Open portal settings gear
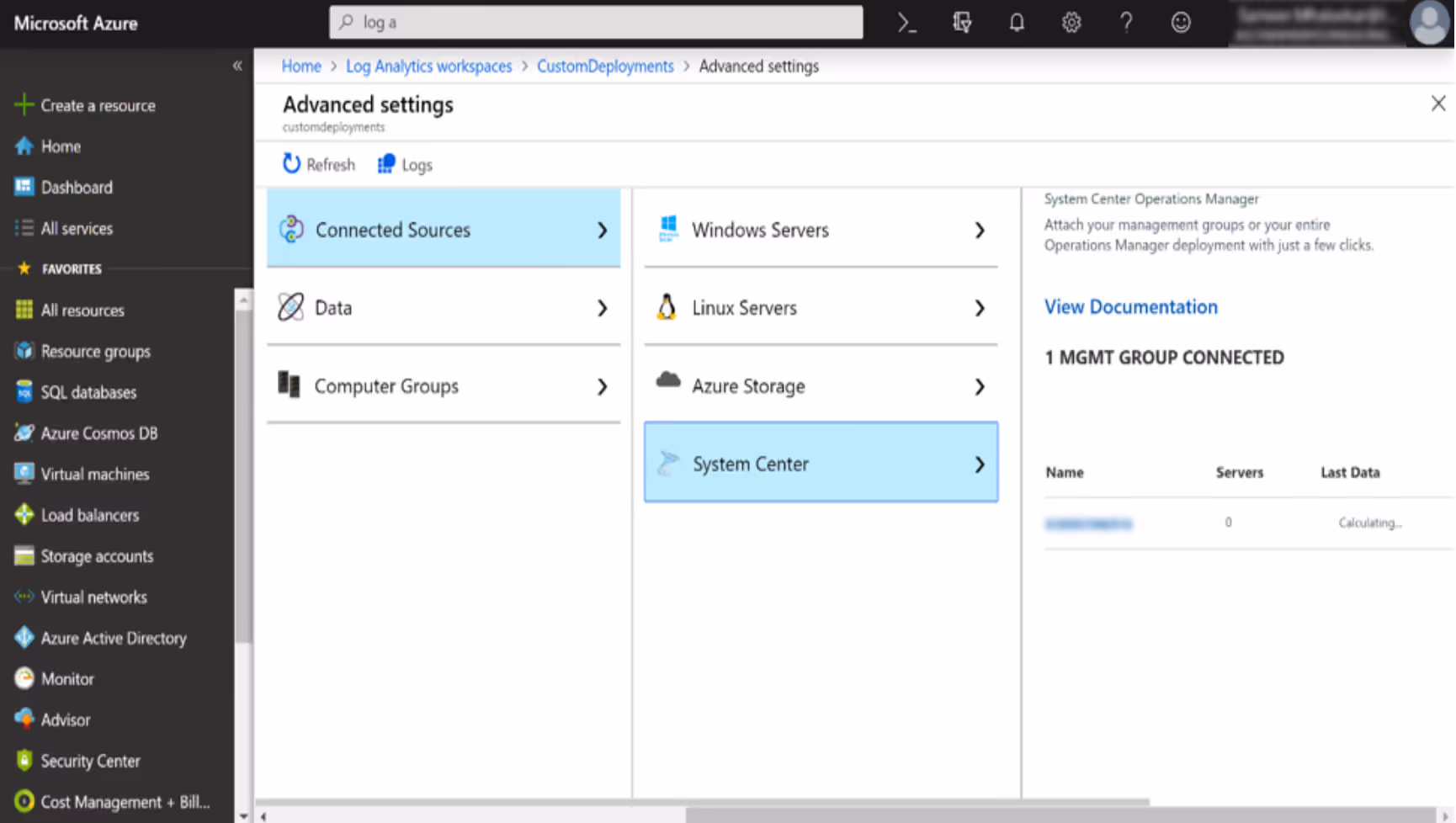Screen dimensions: 1456x823 [x=1071, y=23]
